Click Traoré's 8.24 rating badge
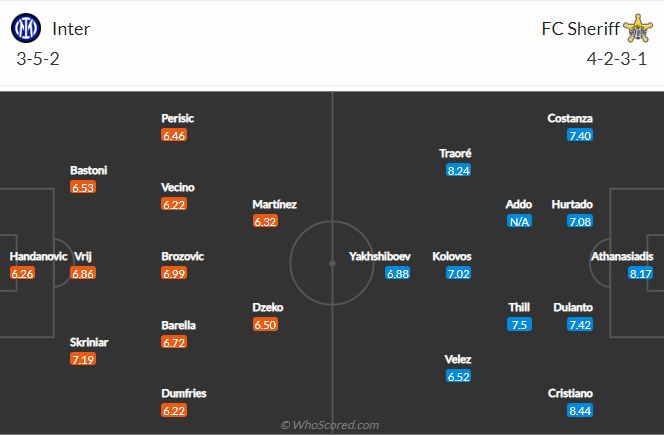Screen dimensions: 664x435 pyautogui.click(x=458, y=170)
